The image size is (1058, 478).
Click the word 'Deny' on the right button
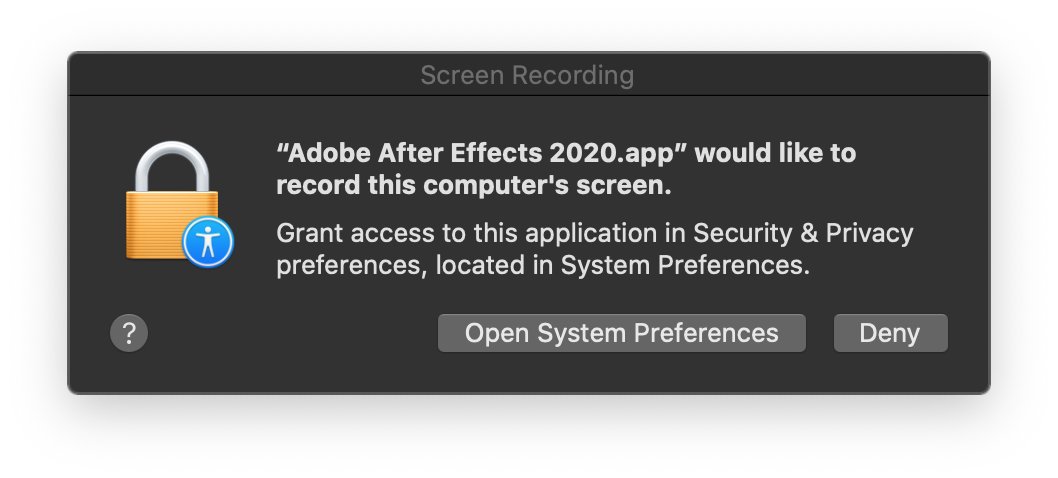coord(889,333)
